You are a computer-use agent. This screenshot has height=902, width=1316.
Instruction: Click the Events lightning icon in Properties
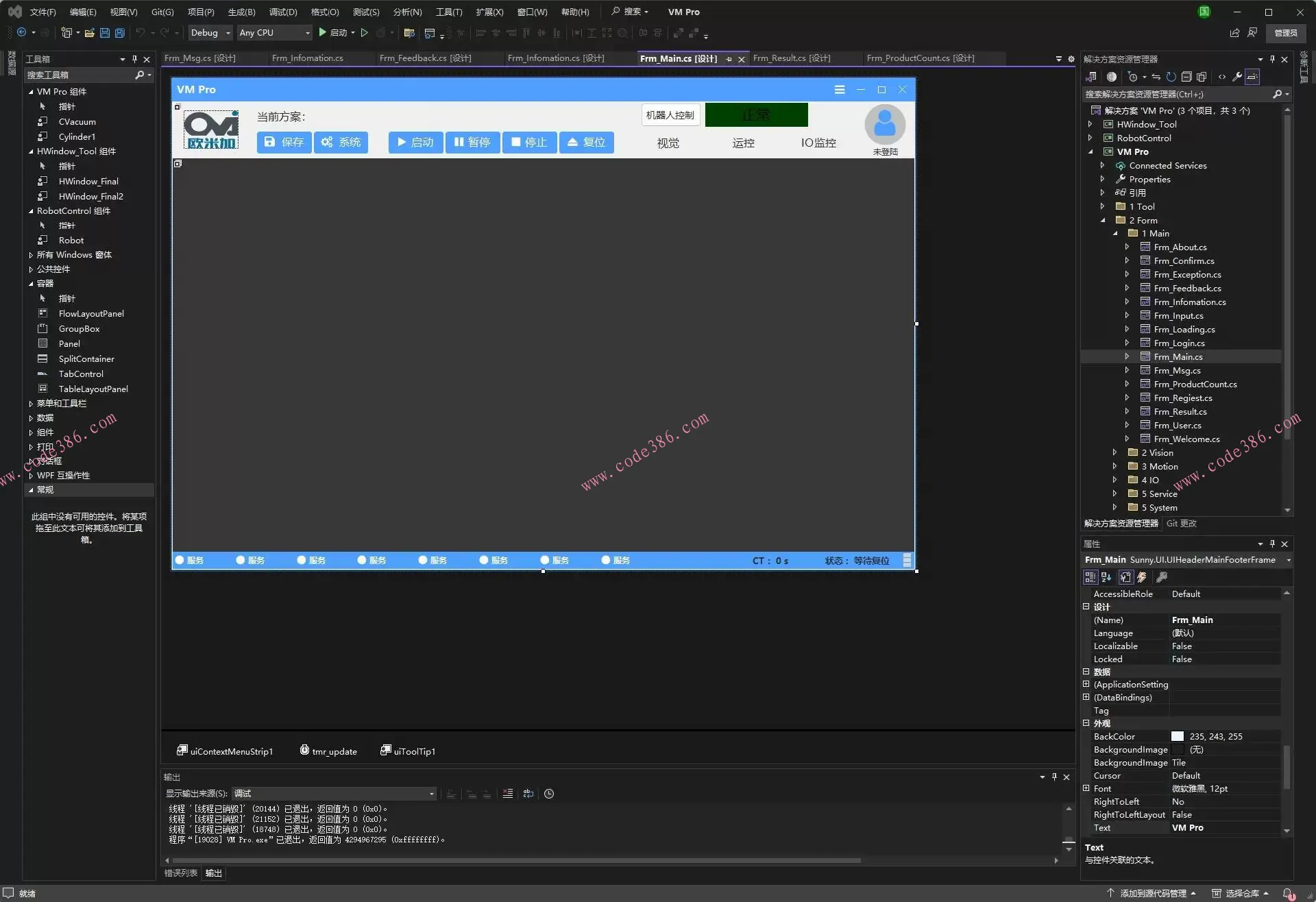[1142, 578]
